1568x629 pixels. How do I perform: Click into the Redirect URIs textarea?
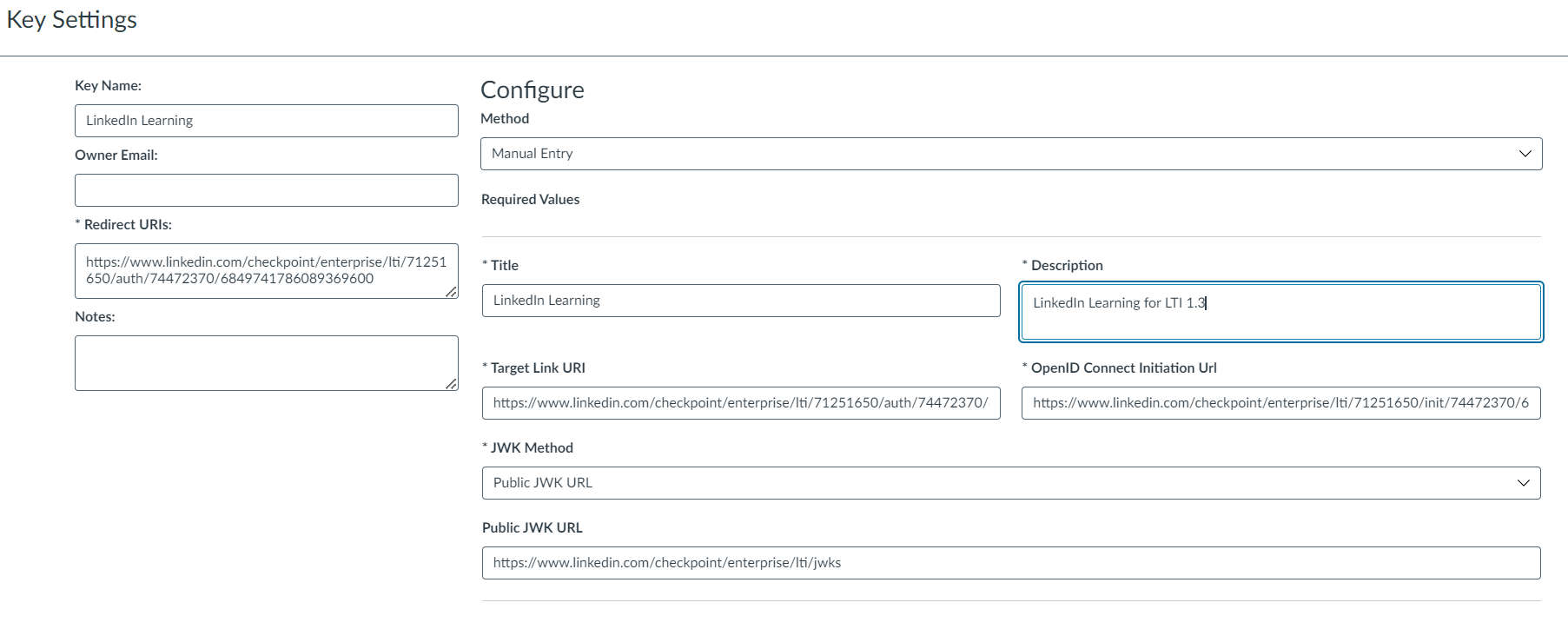266,271
